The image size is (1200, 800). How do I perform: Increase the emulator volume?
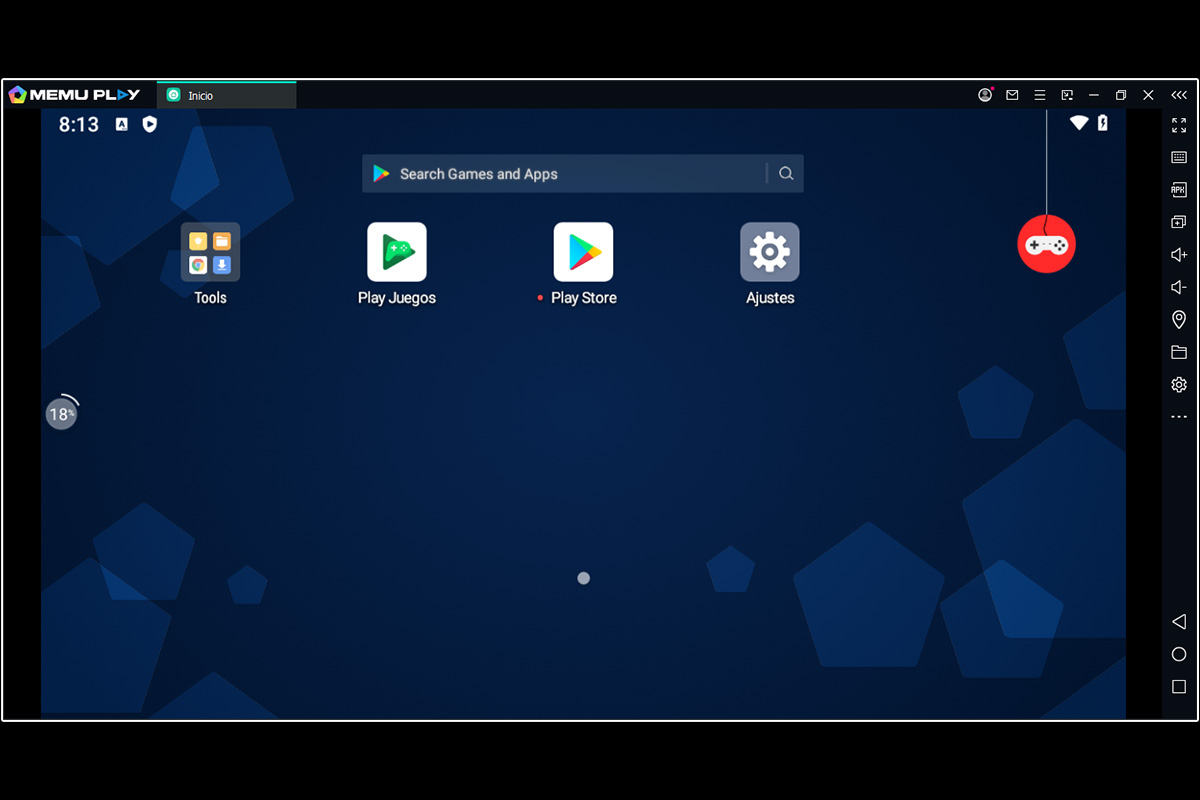tap(1179, 255)
